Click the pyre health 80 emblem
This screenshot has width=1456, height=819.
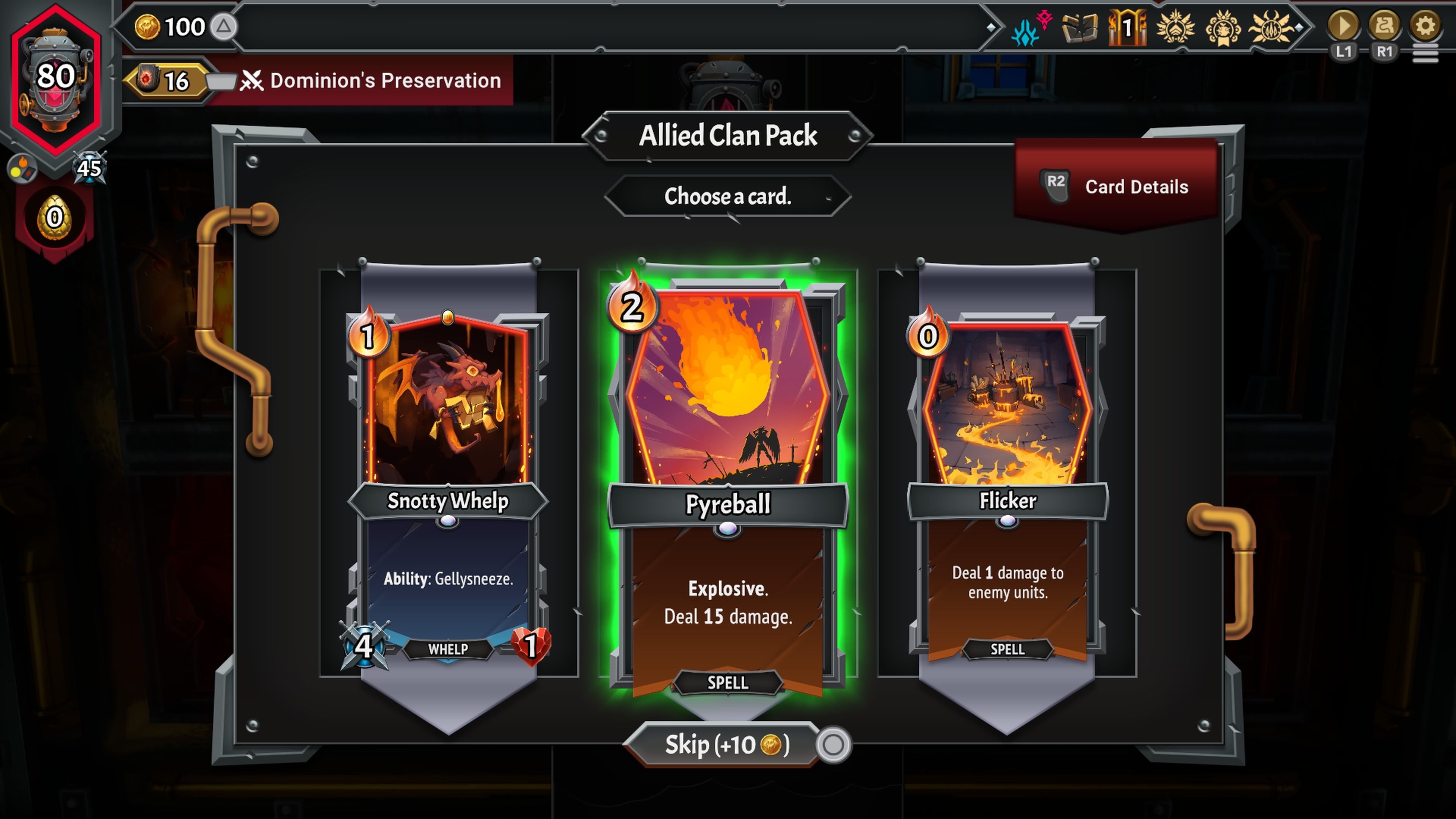pos(55,79)
